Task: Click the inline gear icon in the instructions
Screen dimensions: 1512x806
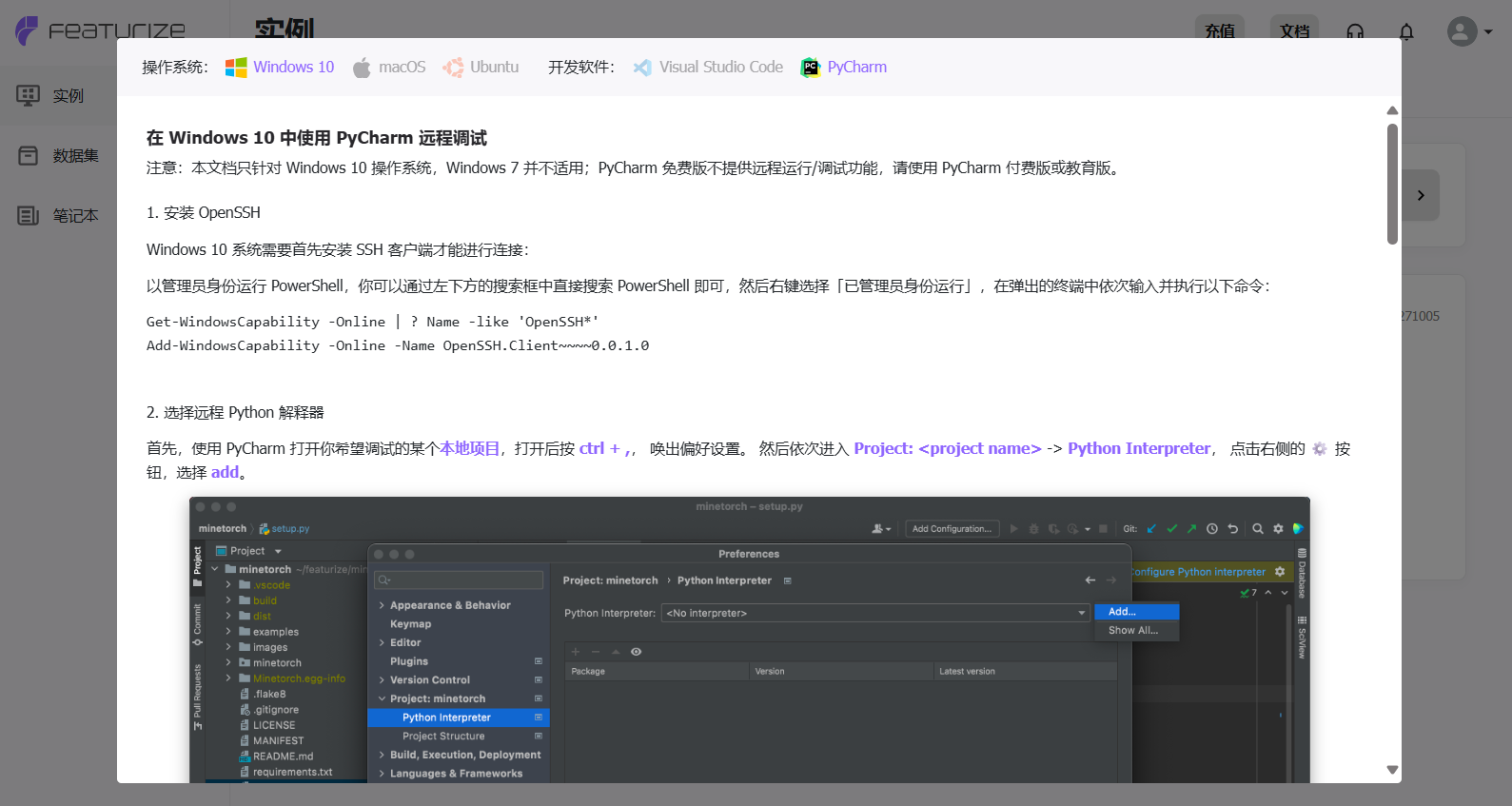Action: click(1319, 448)
